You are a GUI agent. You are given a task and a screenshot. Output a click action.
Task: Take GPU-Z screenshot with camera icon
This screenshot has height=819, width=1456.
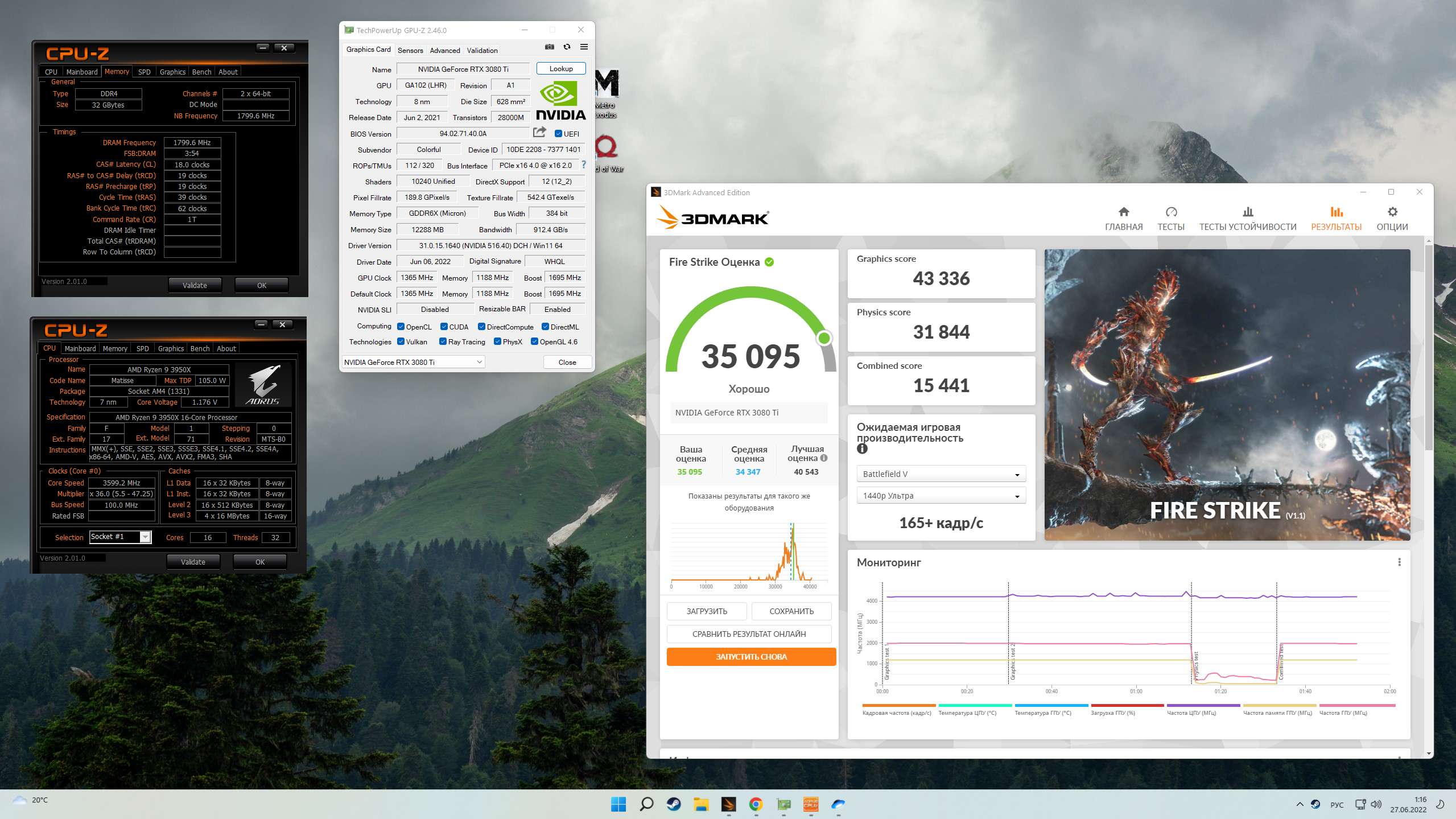[549, 47]
